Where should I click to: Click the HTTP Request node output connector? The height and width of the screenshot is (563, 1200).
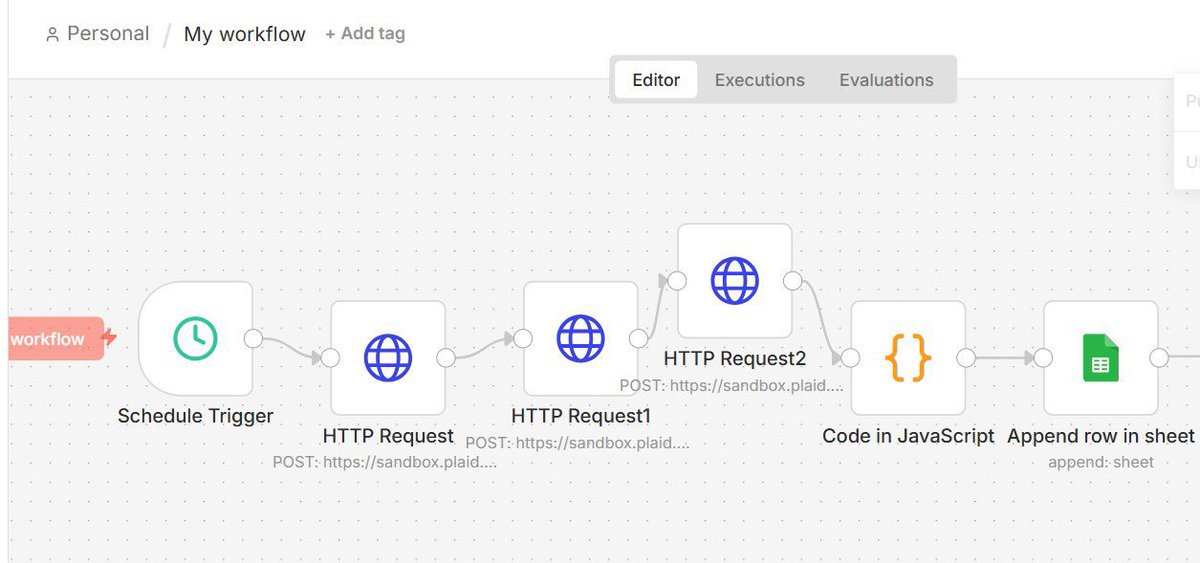point(447,357)
